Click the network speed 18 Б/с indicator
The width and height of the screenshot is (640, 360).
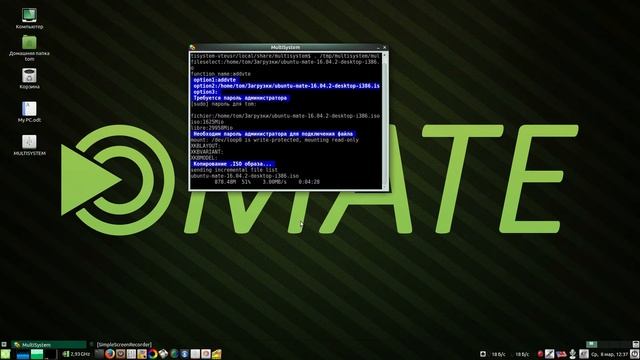click(498, 354)
